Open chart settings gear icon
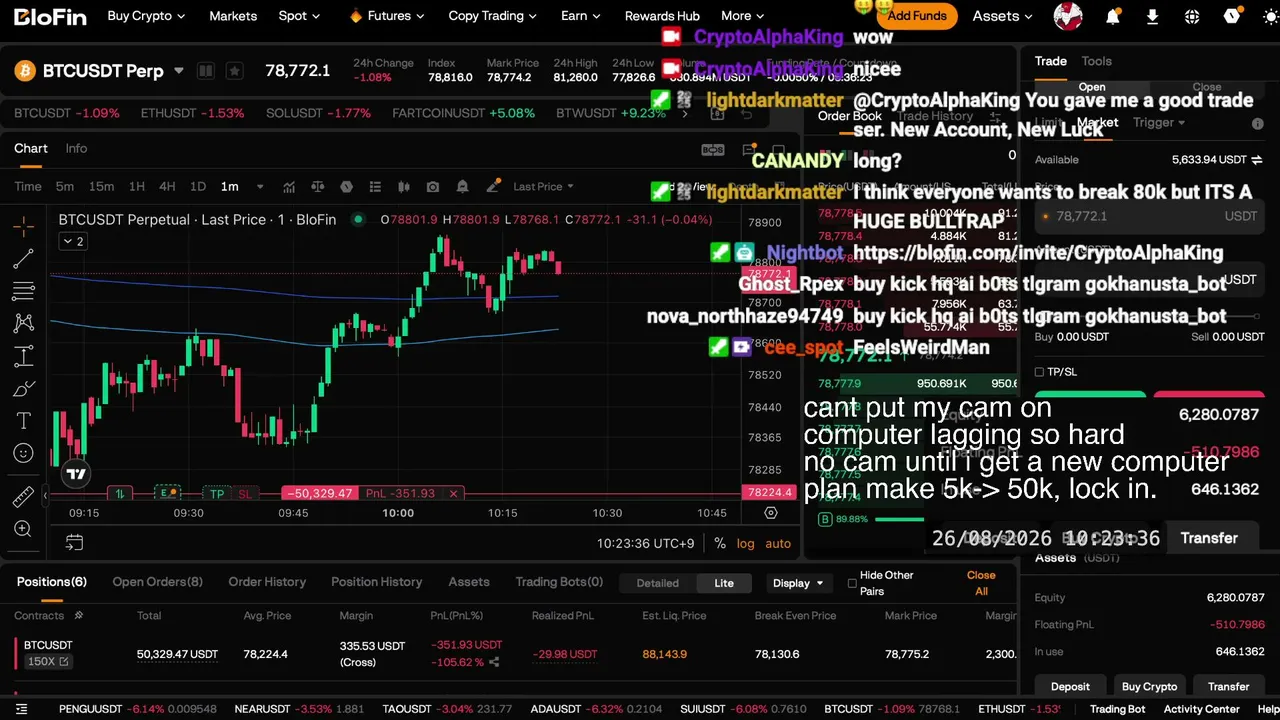The width and height of the screenshot is (1280, 720). [770, 513]
